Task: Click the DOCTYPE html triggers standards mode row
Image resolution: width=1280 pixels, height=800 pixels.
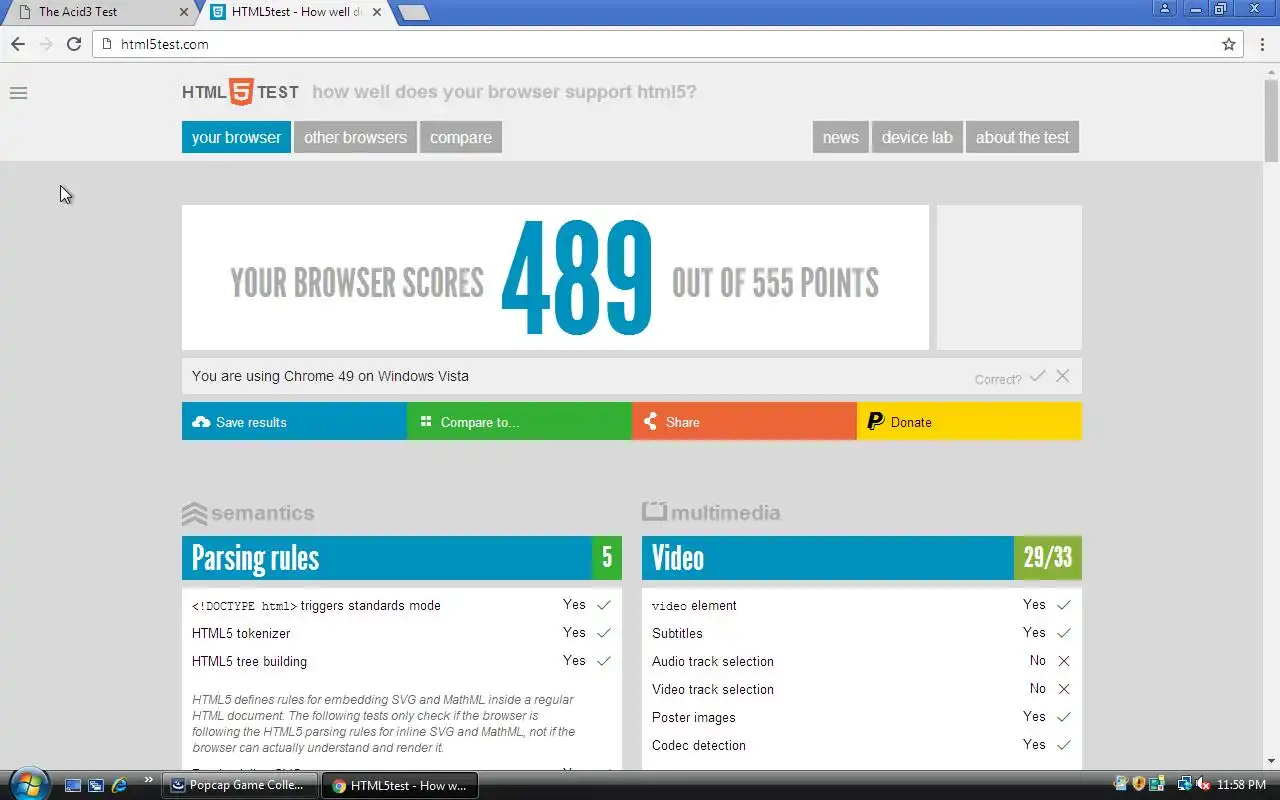Action: (x=402, y=605)
